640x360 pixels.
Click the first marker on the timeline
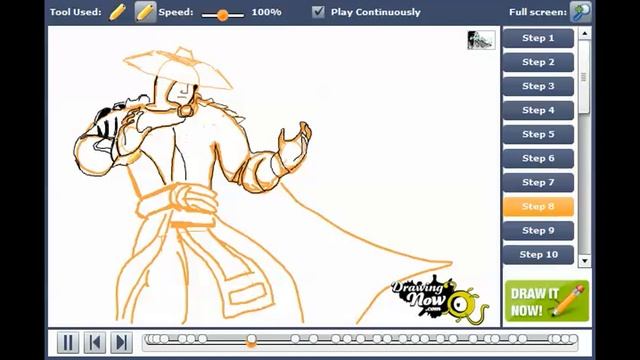(x=150, y=339)
